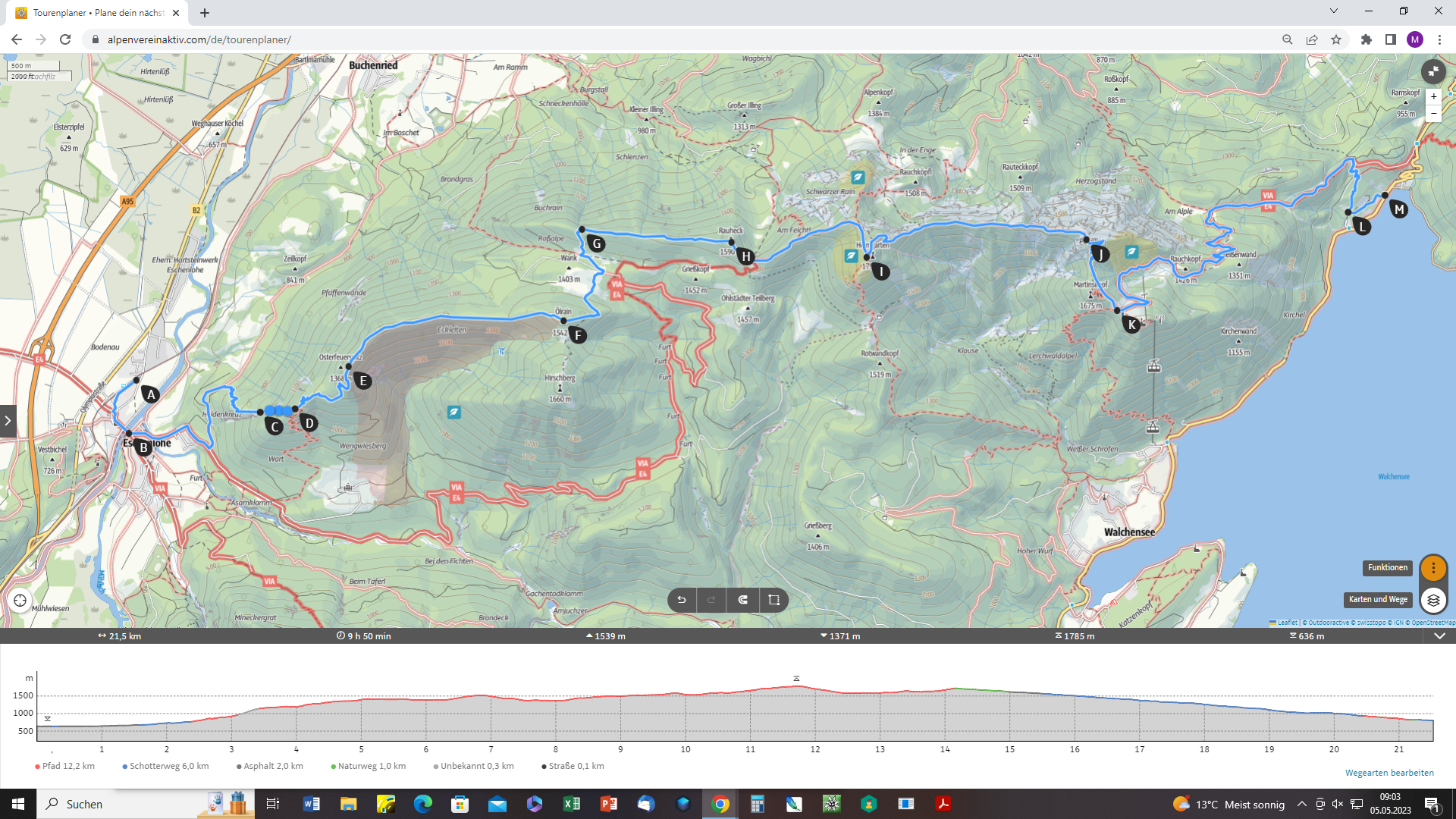Click the area selection rectangle icon
The image size is (1456, 819).
click(773, 600)
